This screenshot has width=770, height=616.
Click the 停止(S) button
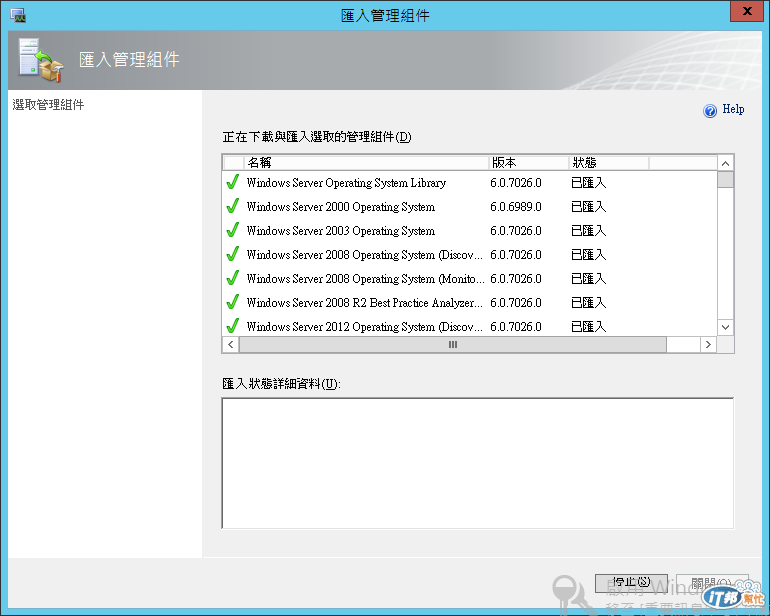point(631,583)
